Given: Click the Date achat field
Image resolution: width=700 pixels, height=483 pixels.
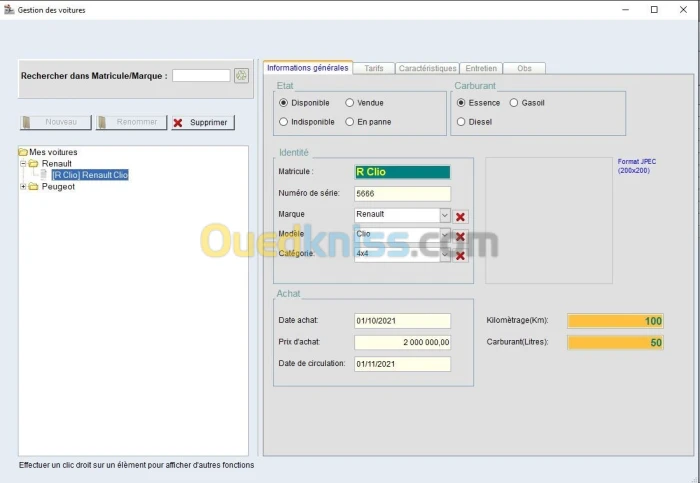Looking at the screenshot, I should coord(402,321).
